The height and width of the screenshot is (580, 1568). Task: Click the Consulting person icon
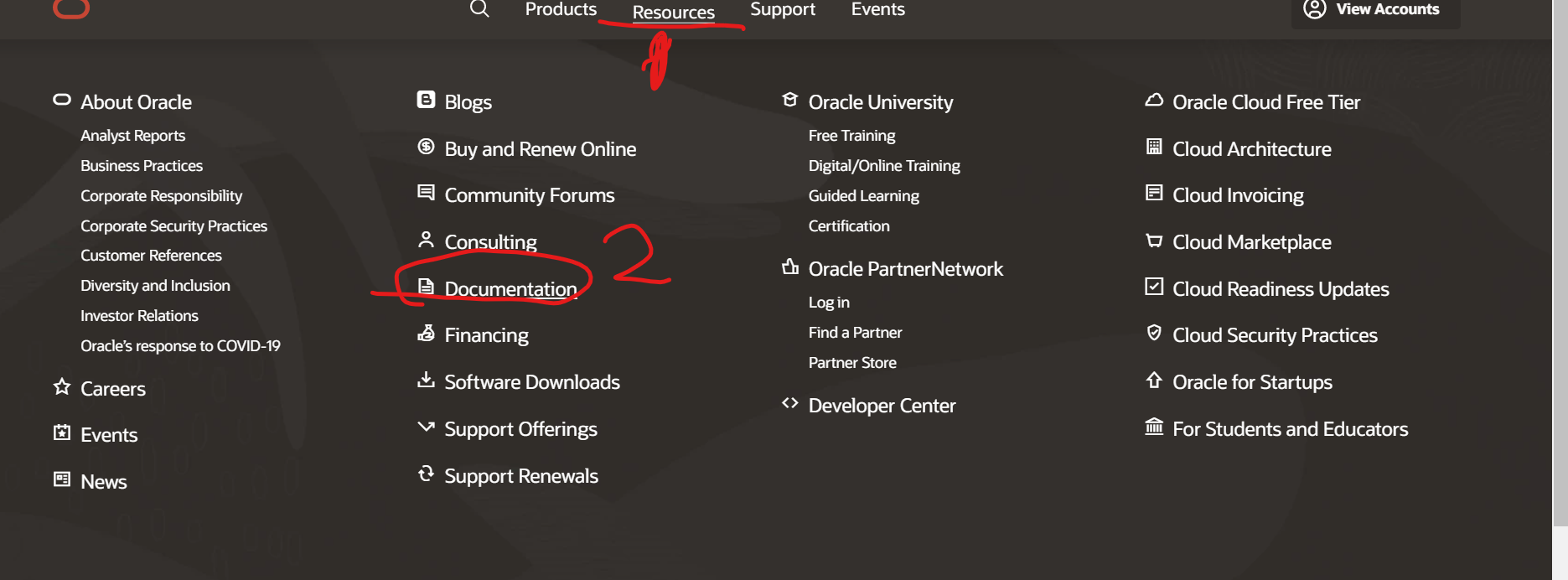pyautogui.click(x=426, y=240)
